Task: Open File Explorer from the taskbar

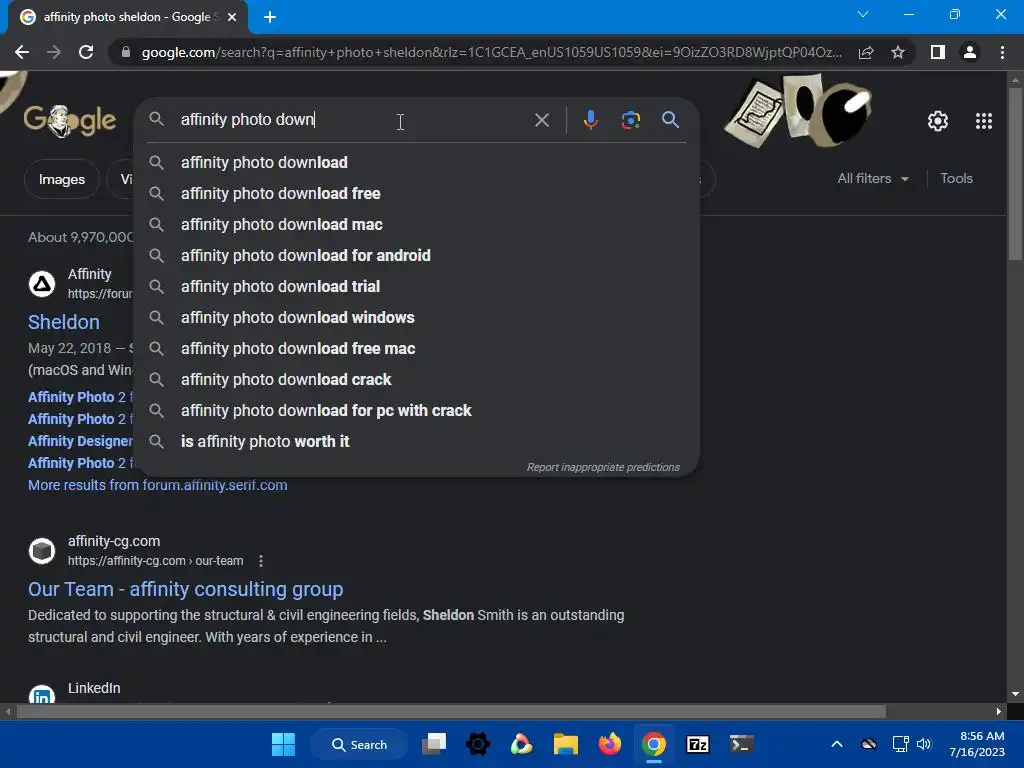Action: point(566,744)
